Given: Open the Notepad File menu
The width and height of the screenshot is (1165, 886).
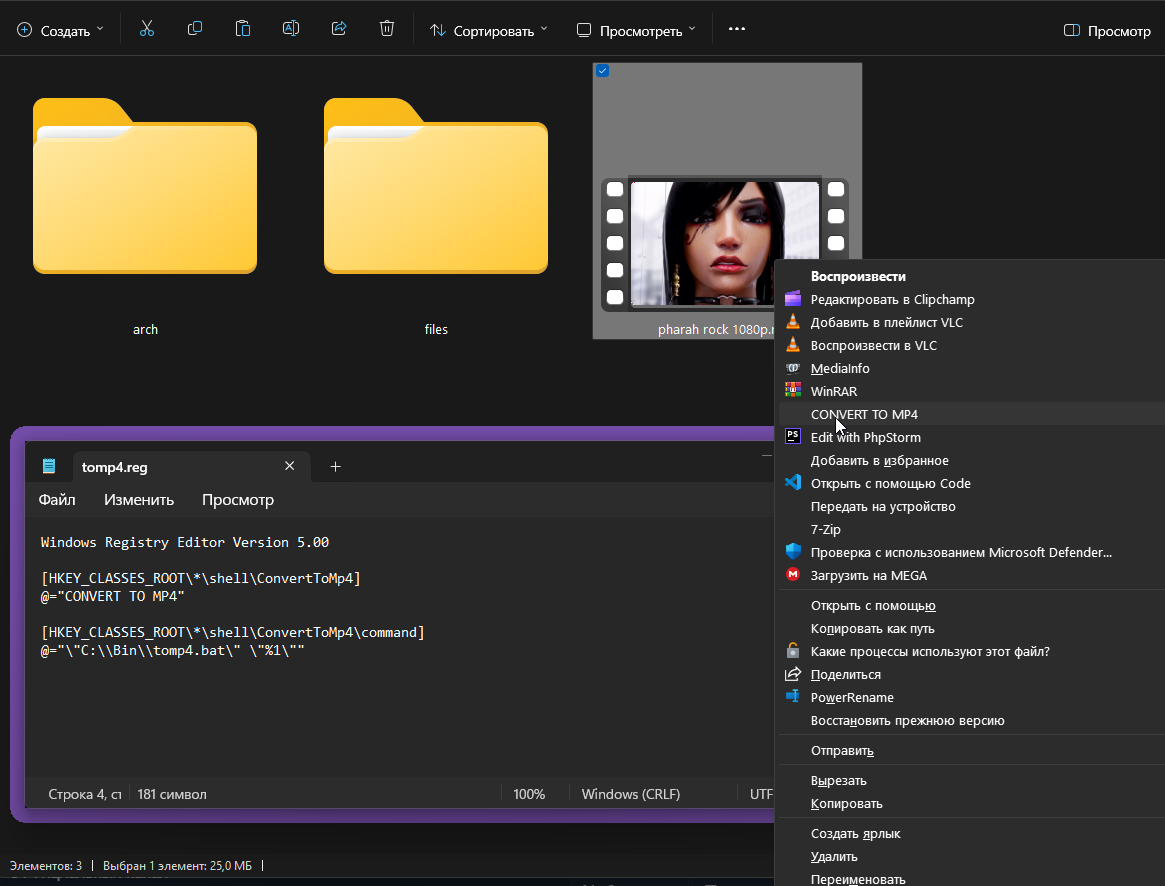Looking at the screenshot, I should [x=57, y=500].
